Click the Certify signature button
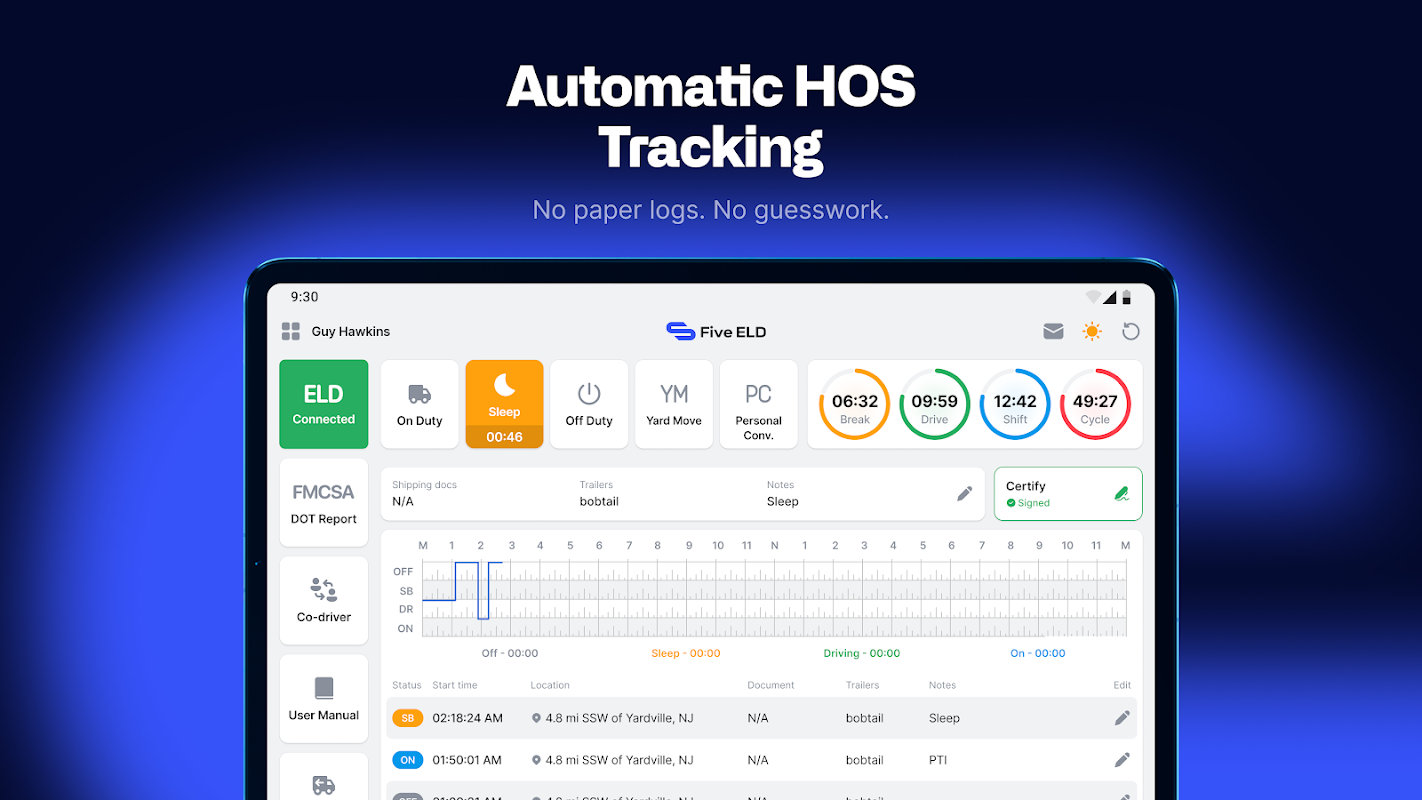 point(1068,494)
